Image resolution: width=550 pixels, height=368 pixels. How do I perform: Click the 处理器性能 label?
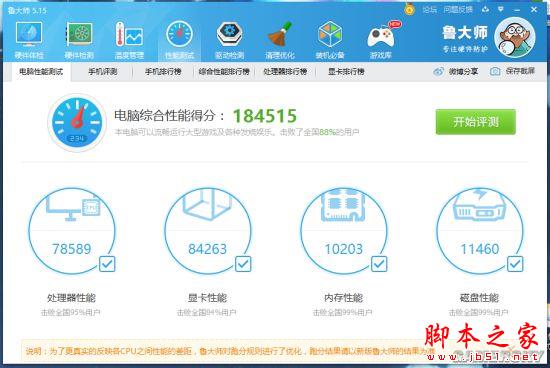71,298
